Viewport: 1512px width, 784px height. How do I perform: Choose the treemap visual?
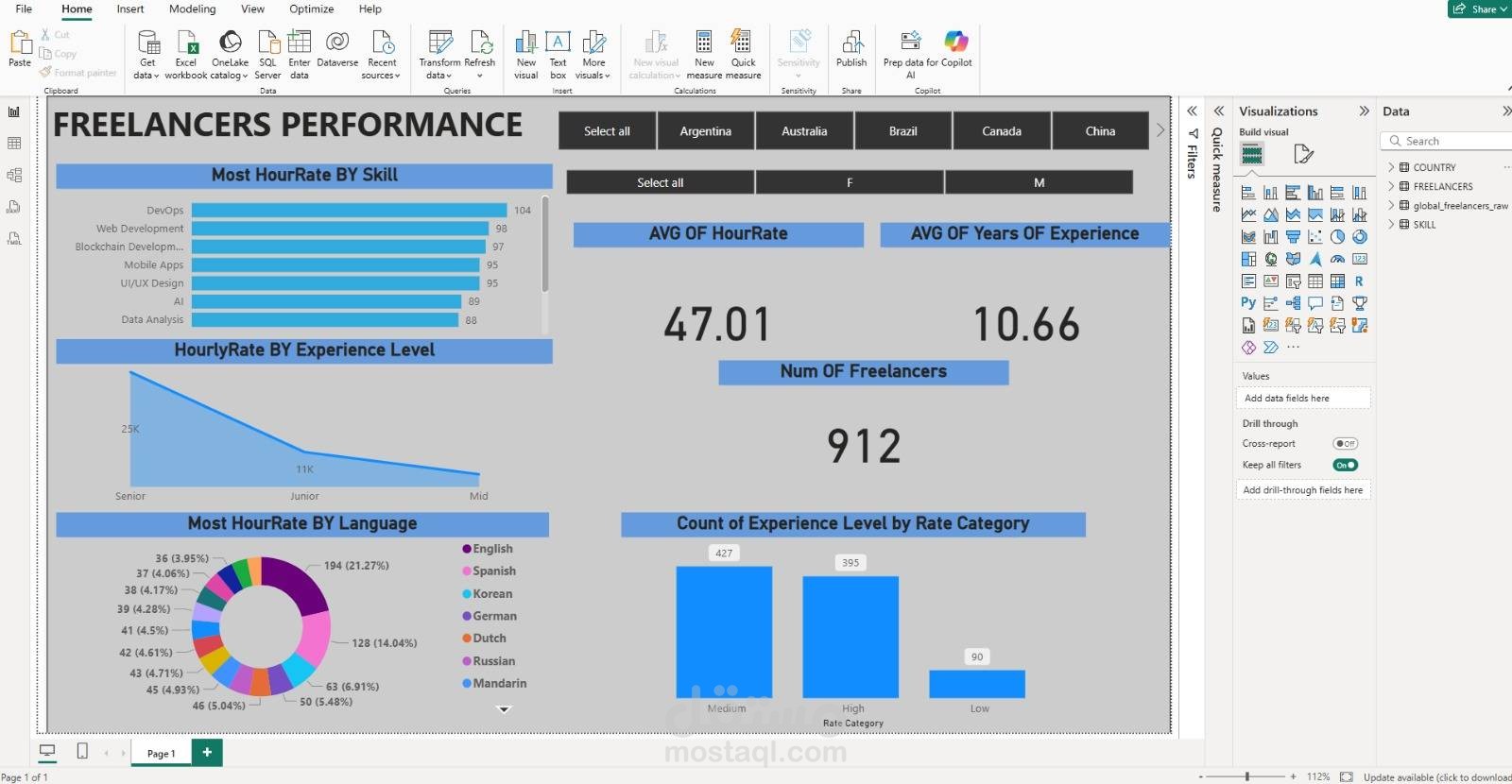(1248, 259)
